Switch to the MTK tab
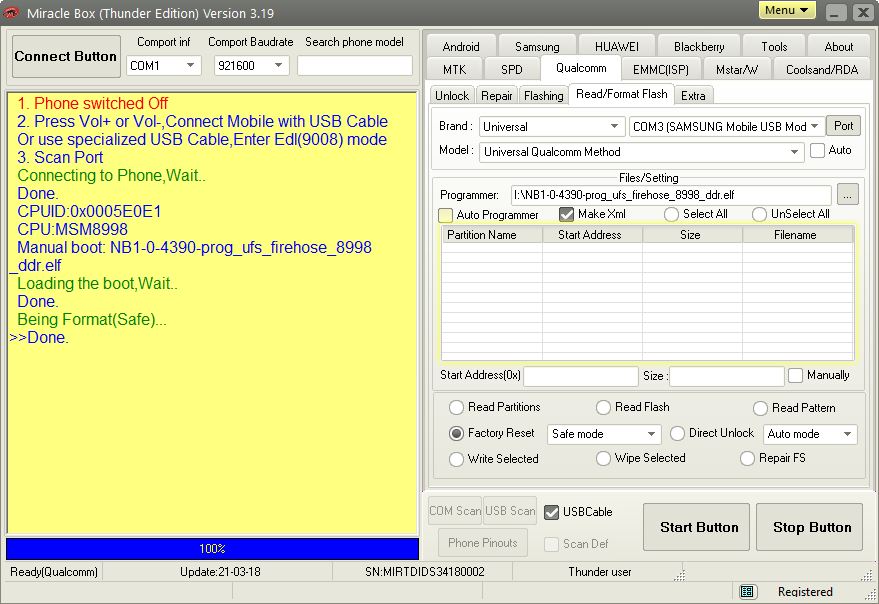The height and width of the screenshot is (604, 879). coord(455,70)
